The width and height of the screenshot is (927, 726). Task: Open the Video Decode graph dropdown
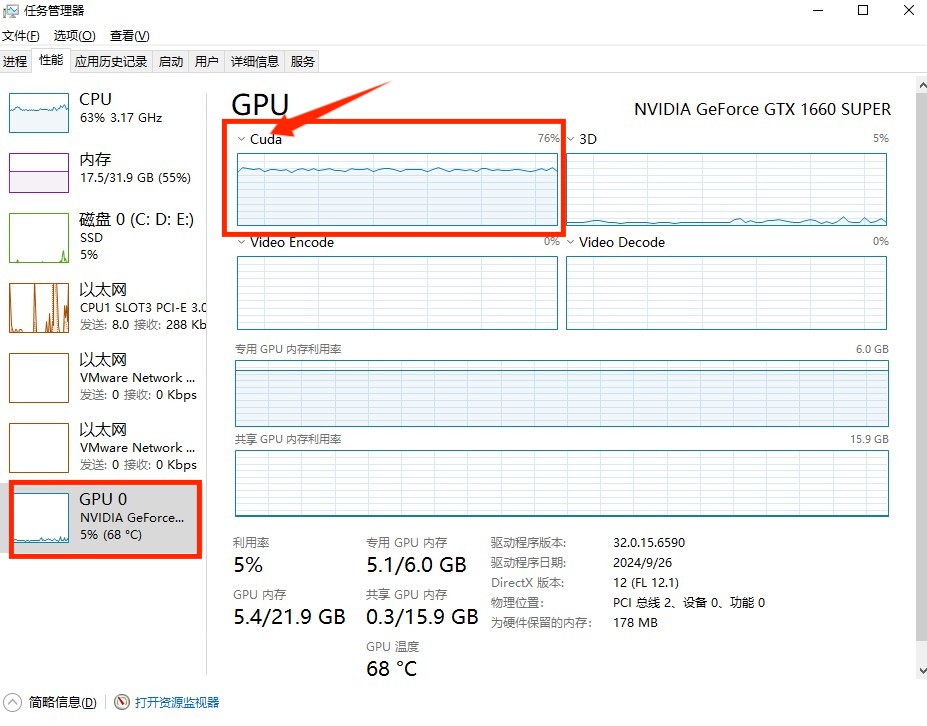point(570,242)
